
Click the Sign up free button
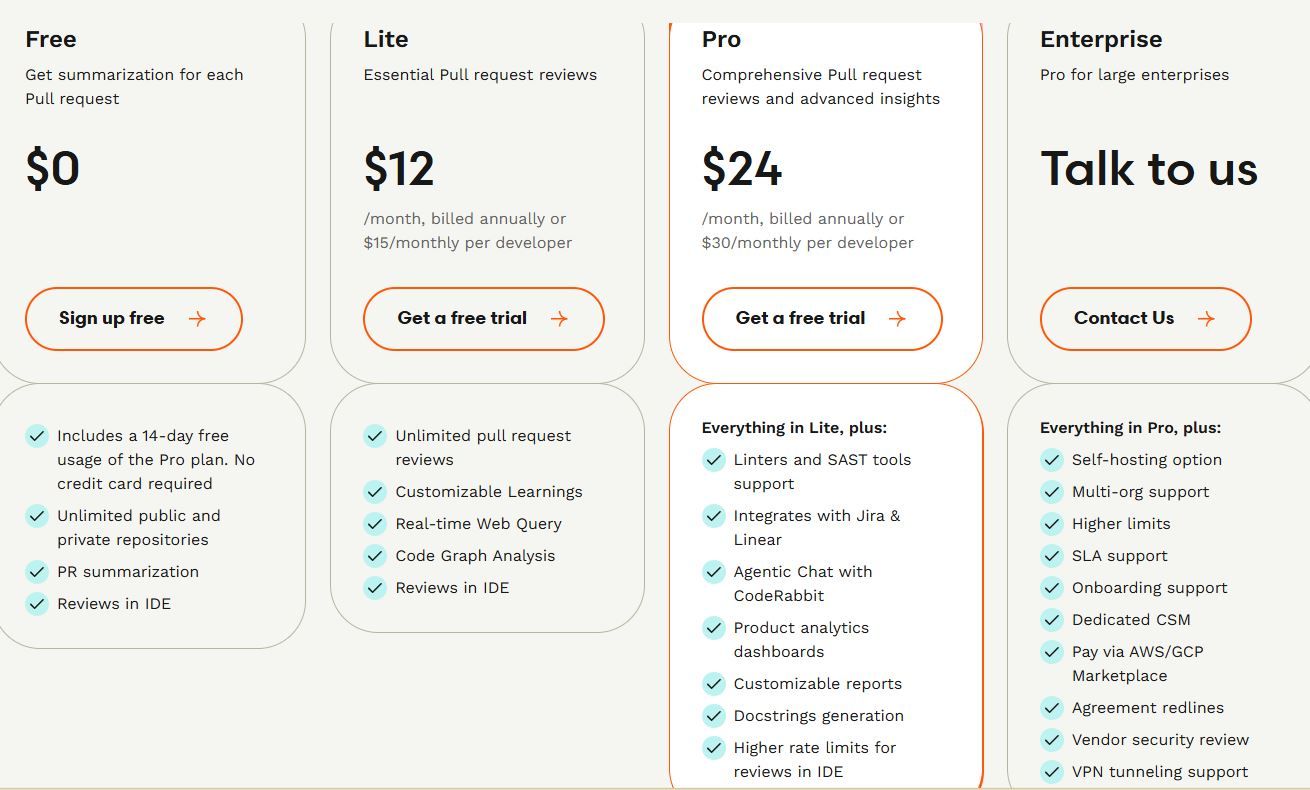pyautogui.click(x=134, y=319)
